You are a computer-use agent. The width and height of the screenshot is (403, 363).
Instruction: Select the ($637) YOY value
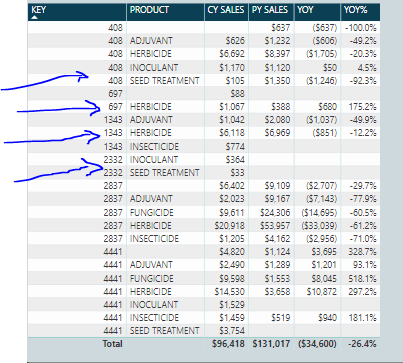pyautogui.click(x=325, y=28)
